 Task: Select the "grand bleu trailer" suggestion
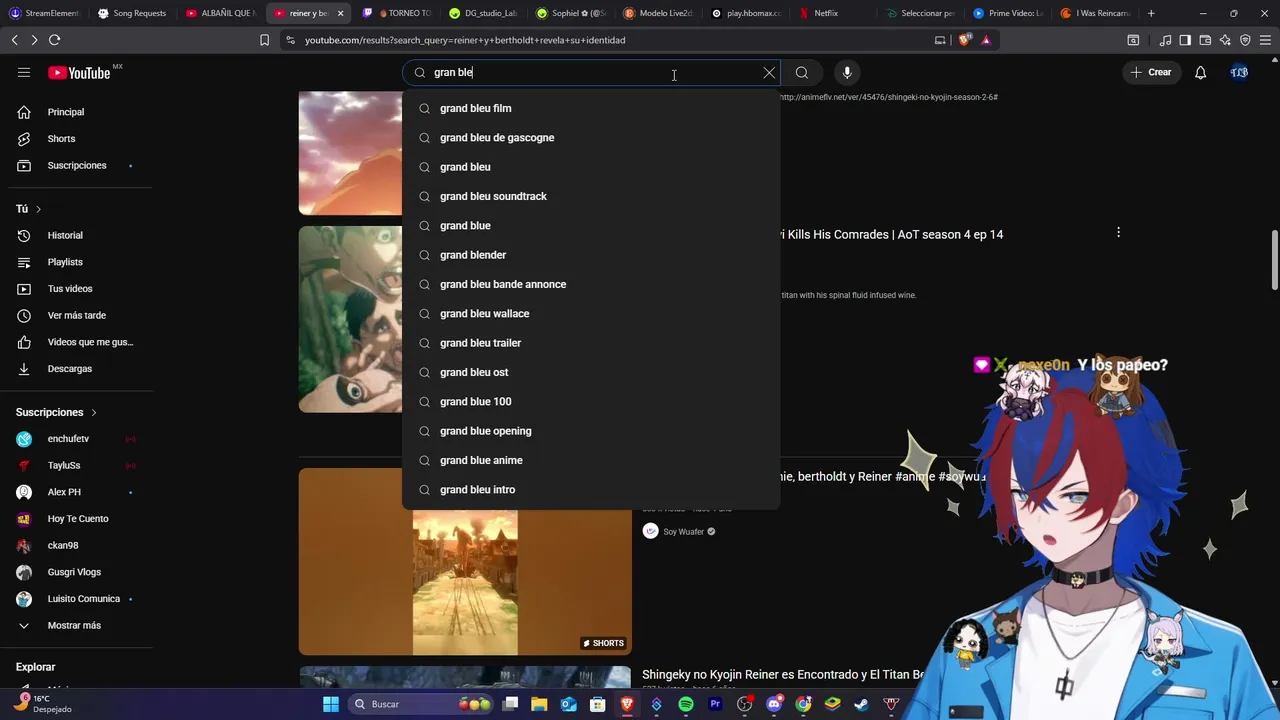591,343
